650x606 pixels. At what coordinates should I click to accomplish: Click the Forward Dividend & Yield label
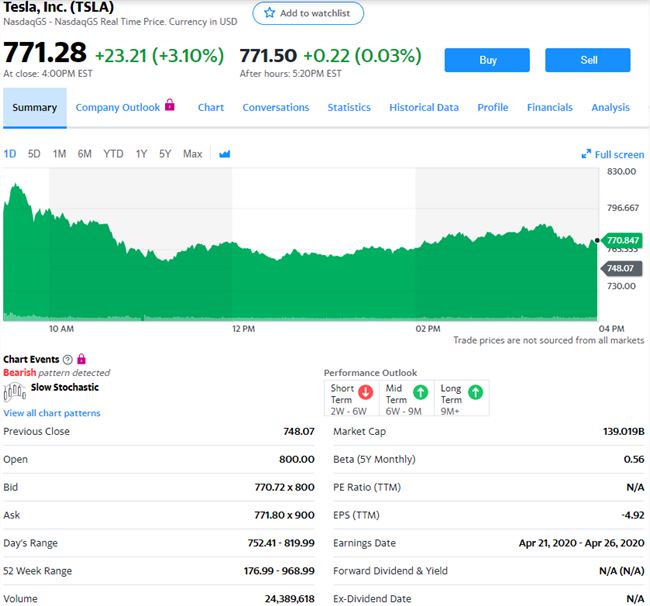click(x=390, y=571)
